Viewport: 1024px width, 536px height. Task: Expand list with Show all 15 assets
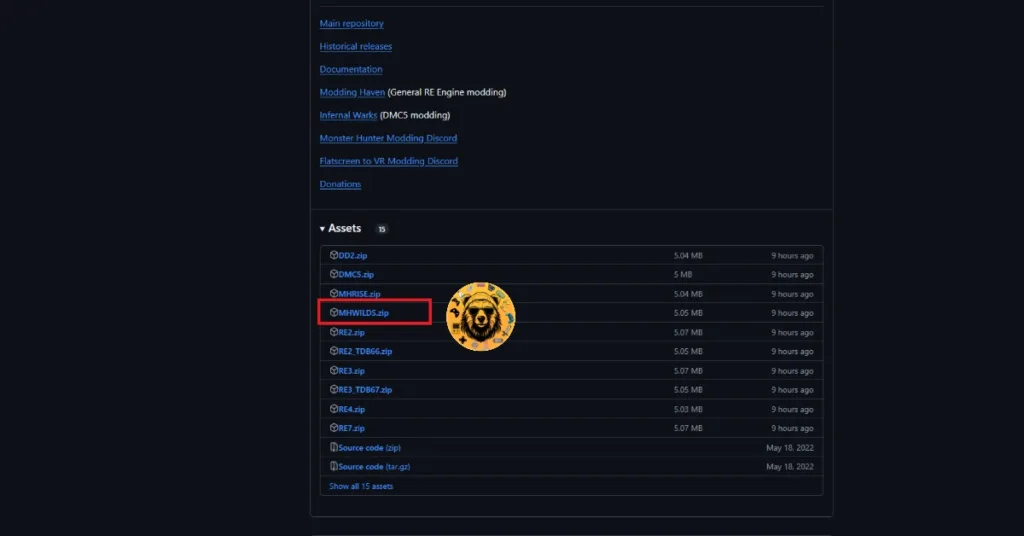[361, 486]
